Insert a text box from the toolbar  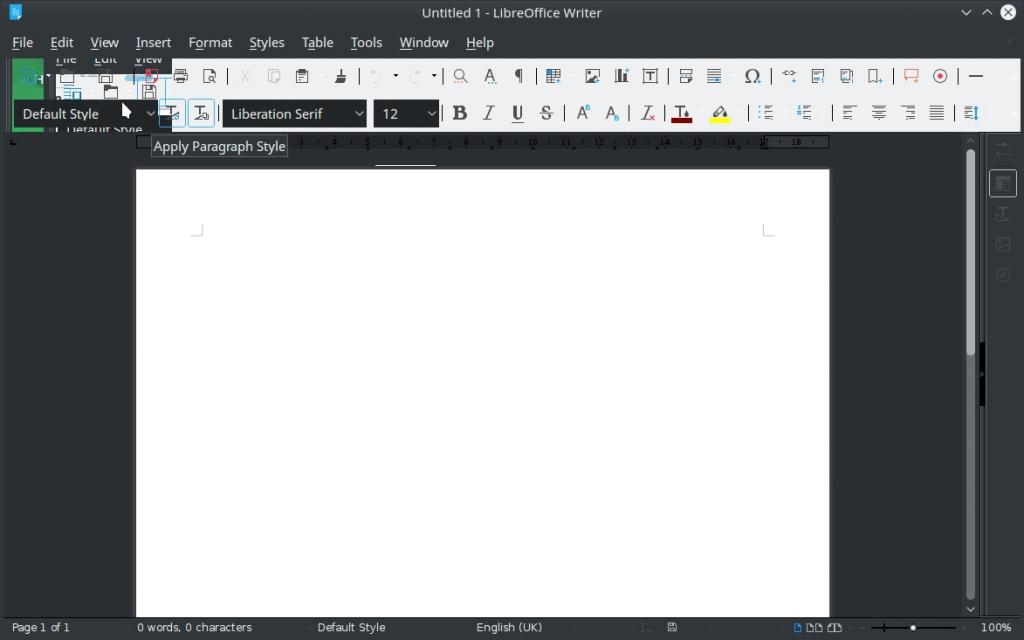[650, 76]
